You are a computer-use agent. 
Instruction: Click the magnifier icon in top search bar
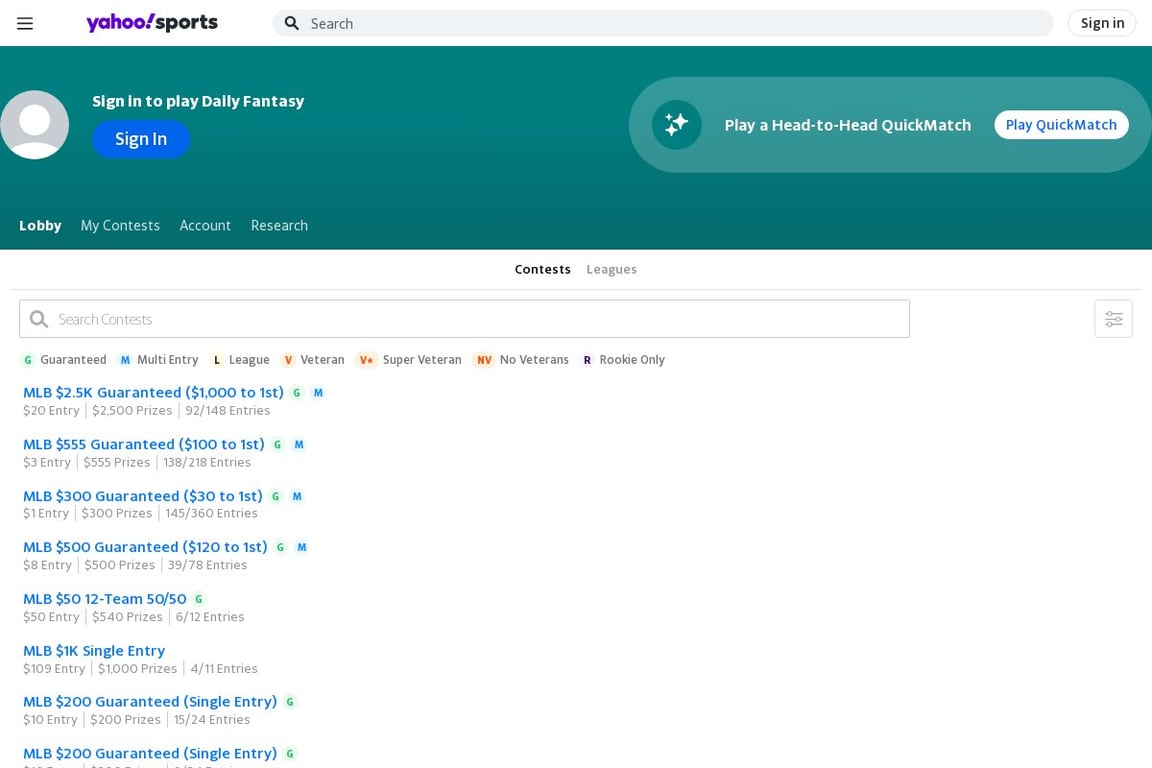292,24
